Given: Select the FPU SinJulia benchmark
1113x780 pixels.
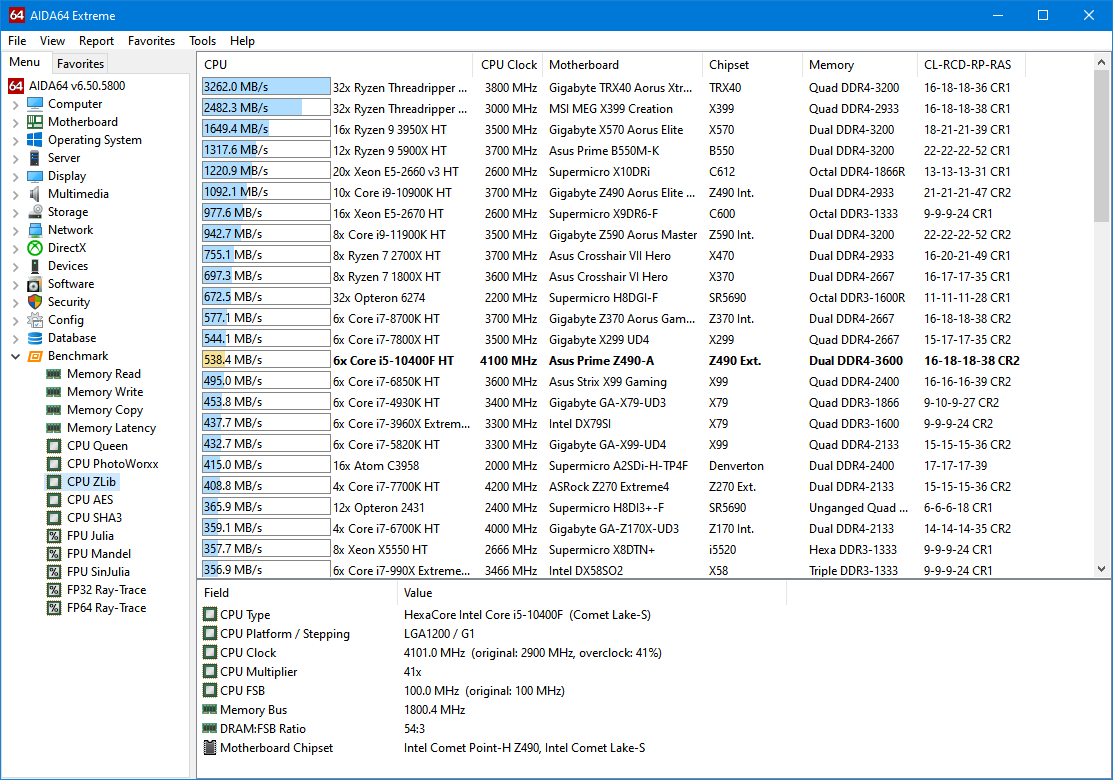Looking at the screenshot, I should (98, 571).
